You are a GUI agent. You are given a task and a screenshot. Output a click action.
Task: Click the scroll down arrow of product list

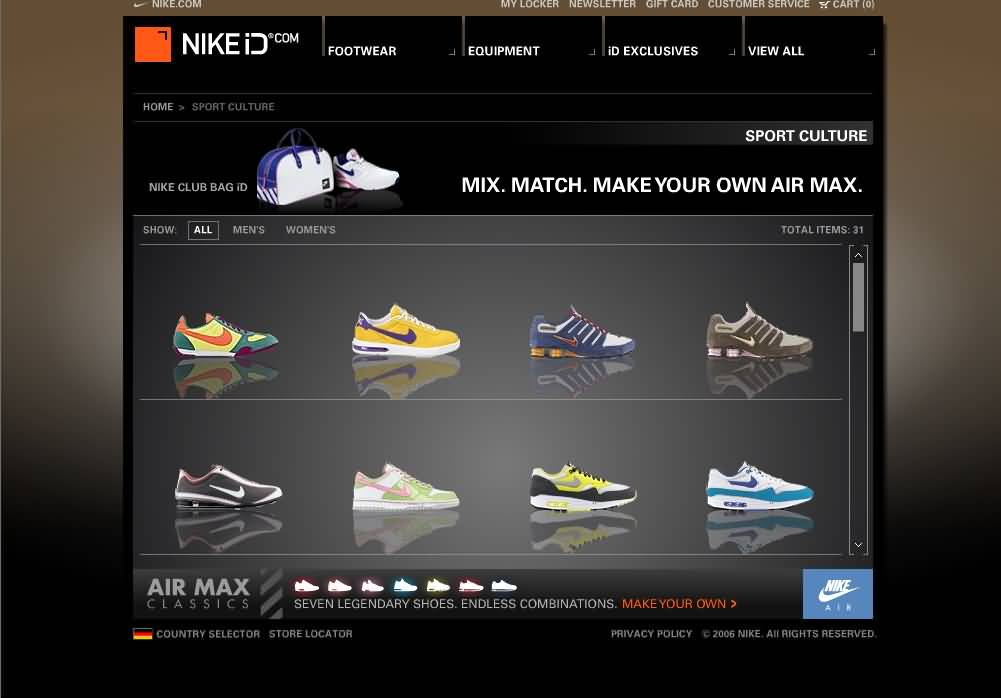point(858,545)
